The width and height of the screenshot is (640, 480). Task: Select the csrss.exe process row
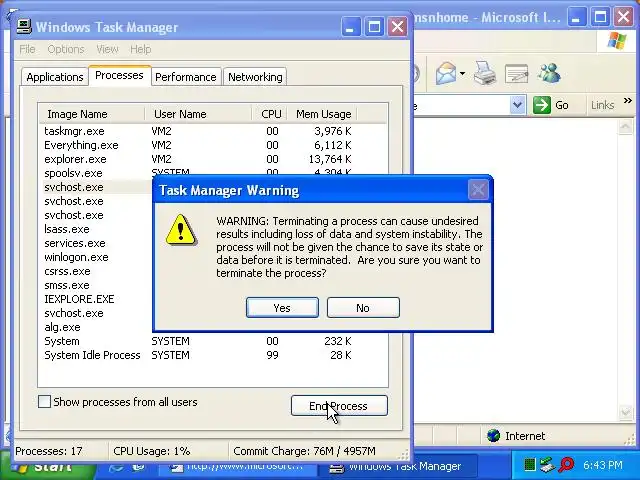pyautogui.click(x=97, y=271)
